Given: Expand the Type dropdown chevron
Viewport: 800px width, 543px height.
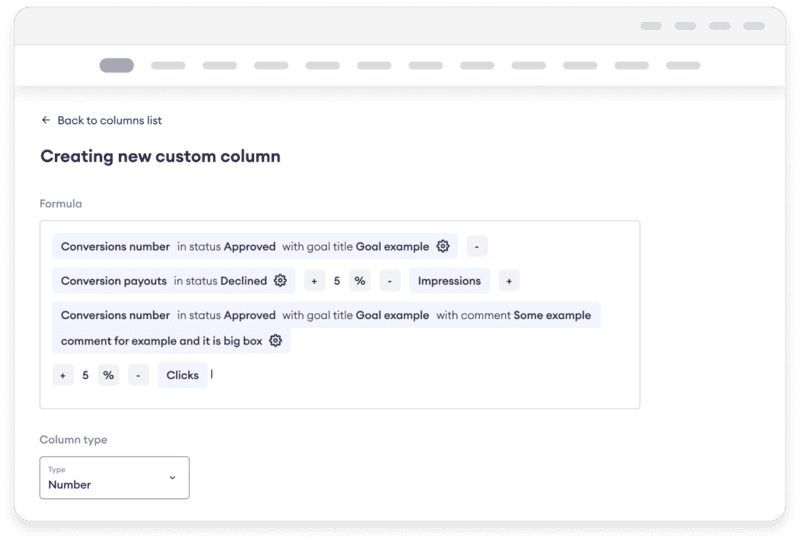Looking at the screenshot, I should tap(172, 478).
